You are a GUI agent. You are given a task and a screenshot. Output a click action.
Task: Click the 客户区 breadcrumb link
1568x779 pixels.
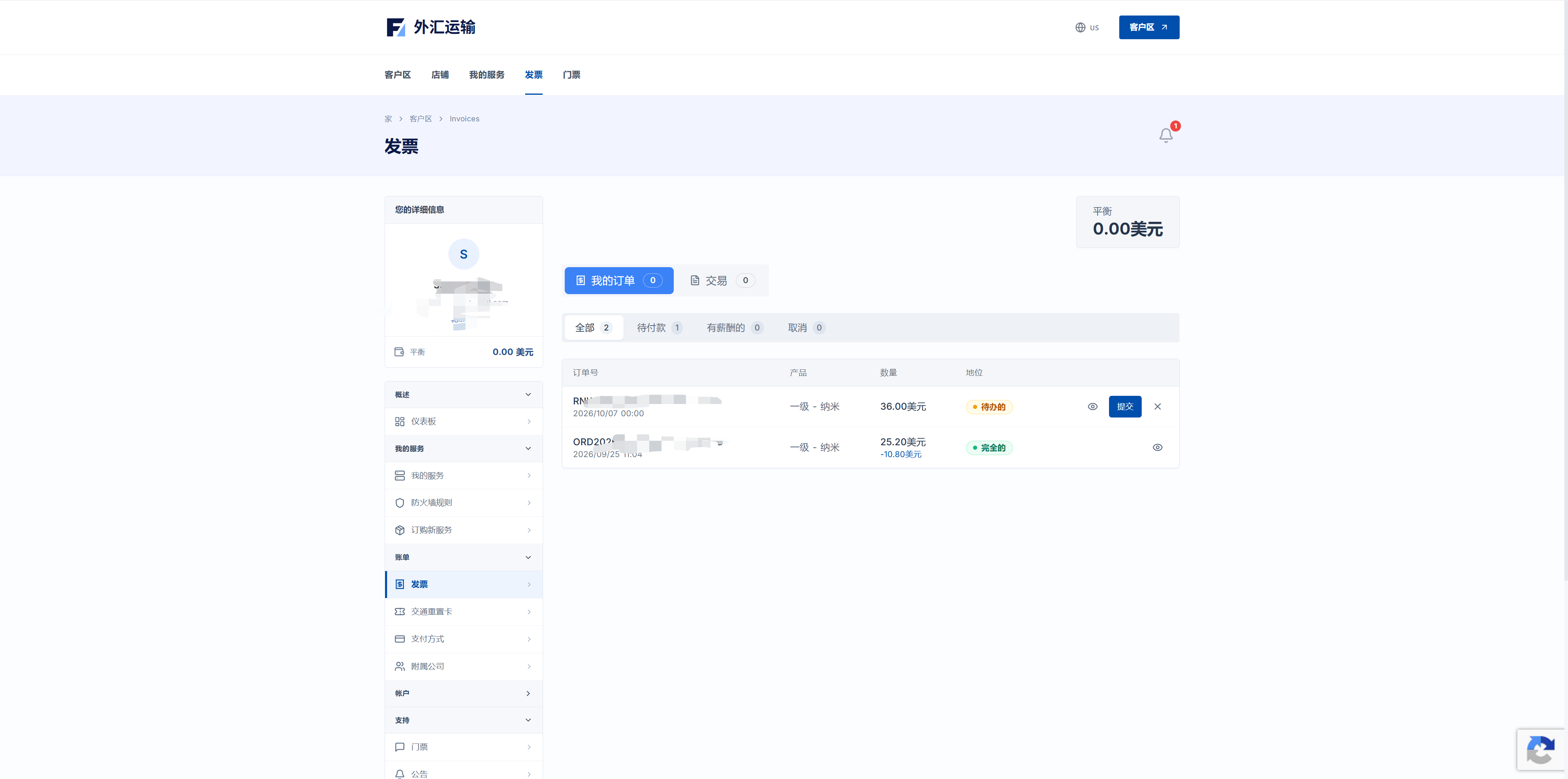(x=421, y=119)
